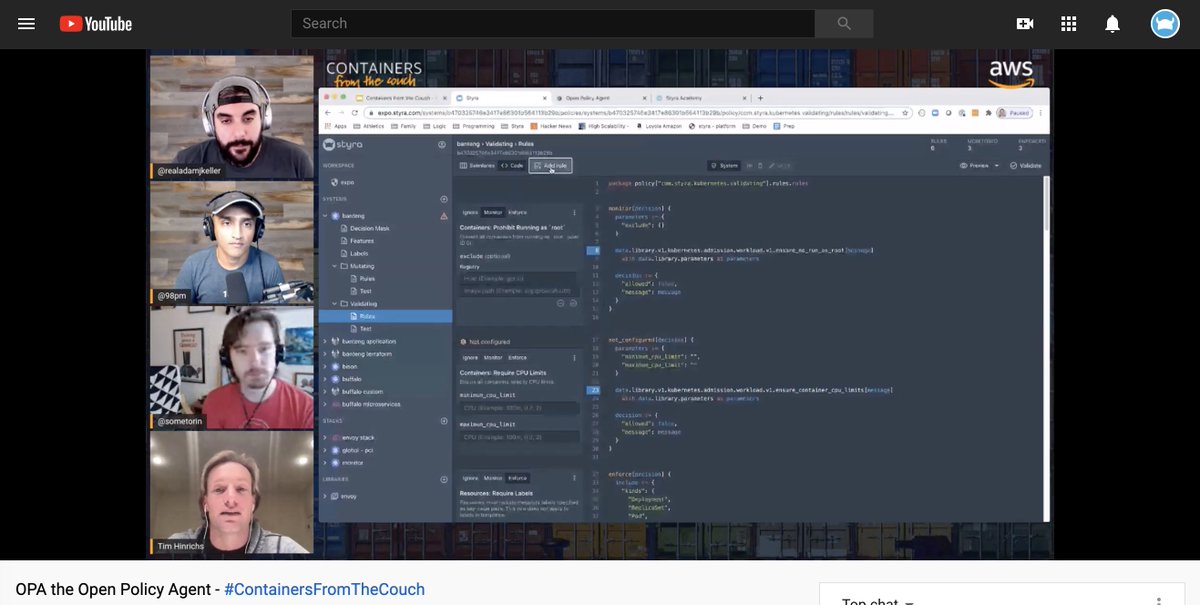Viewport: 1200px width, 605px height.
Task: Set Prohibit Running as root to Ignore
Action: pos(469,212)
